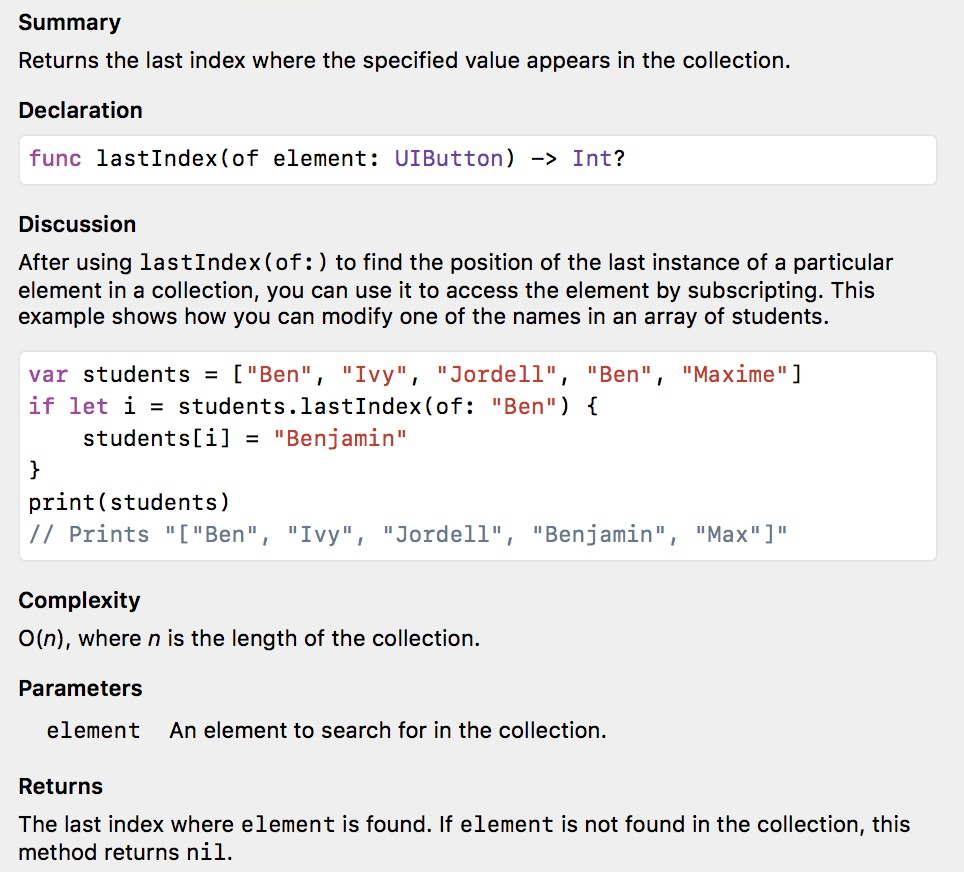The image size is (964, 872).
Task: Click the Declaration section heading
Action: point(81,110)
